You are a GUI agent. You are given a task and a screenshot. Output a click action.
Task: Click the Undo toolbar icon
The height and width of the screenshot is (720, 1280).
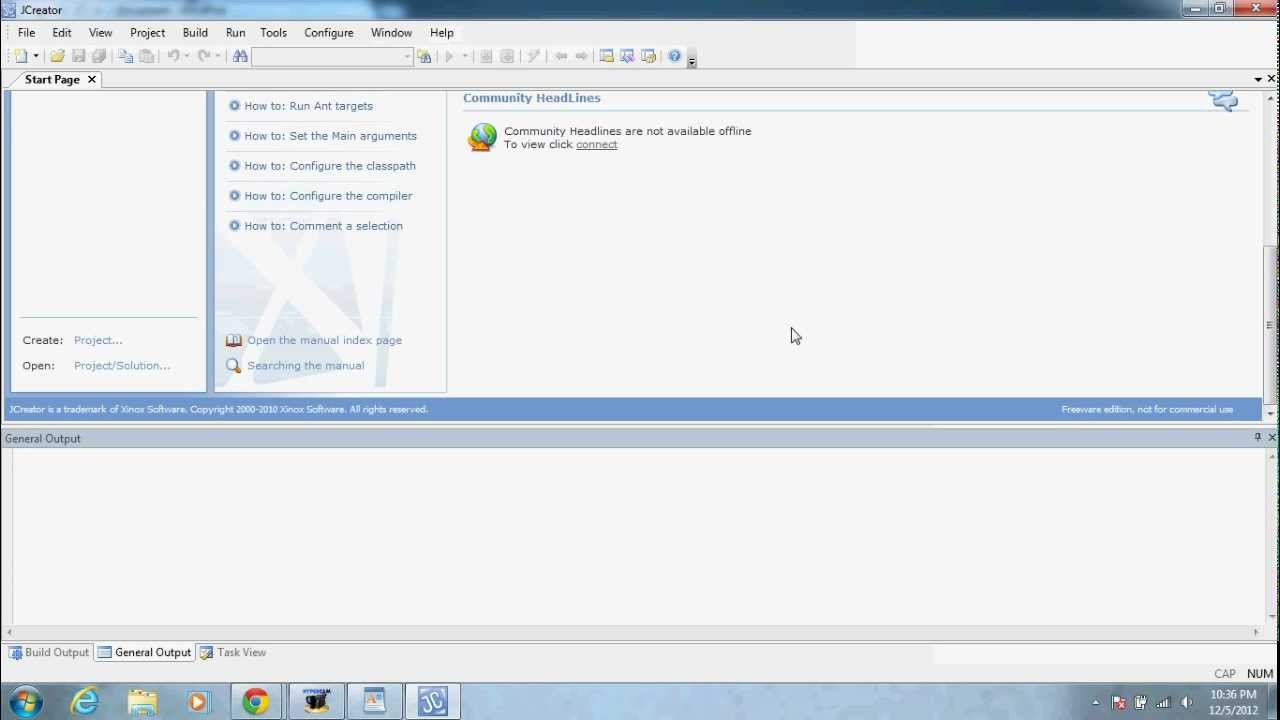173,57
